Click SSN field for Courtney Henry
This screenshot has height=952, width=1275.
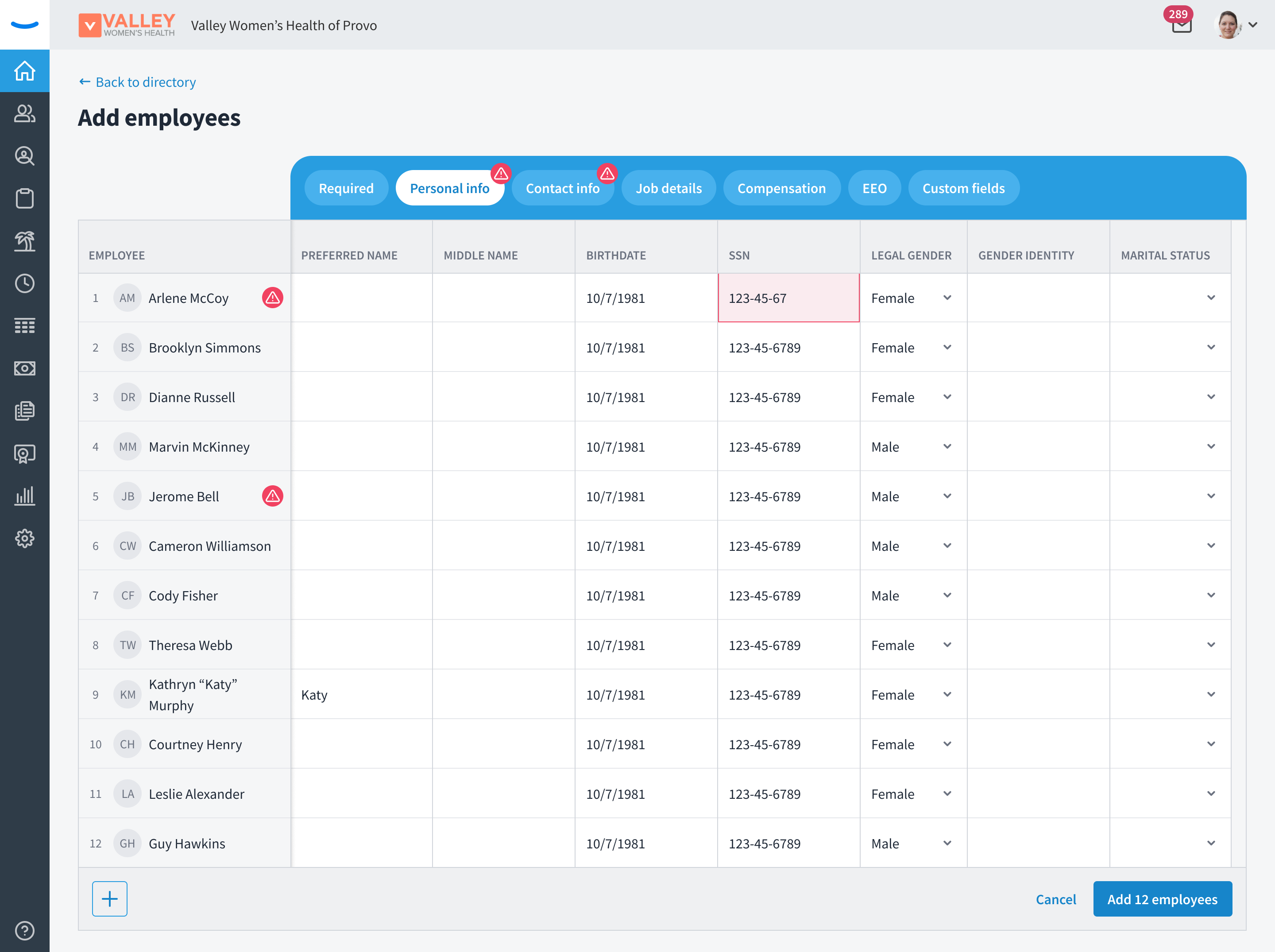[x=789, y=744]
